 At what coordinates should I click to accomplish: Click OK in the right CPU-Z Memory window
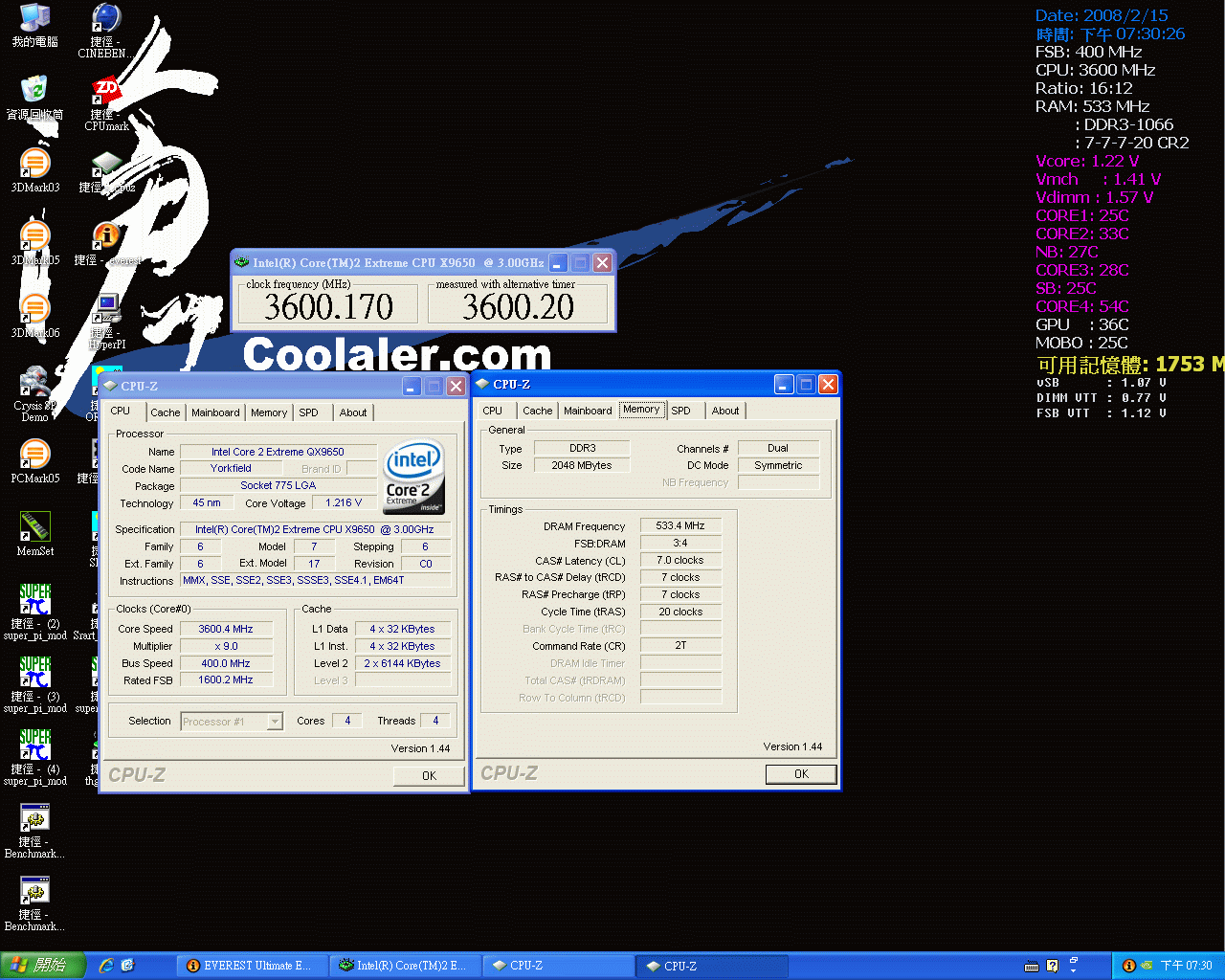[801, 774]
